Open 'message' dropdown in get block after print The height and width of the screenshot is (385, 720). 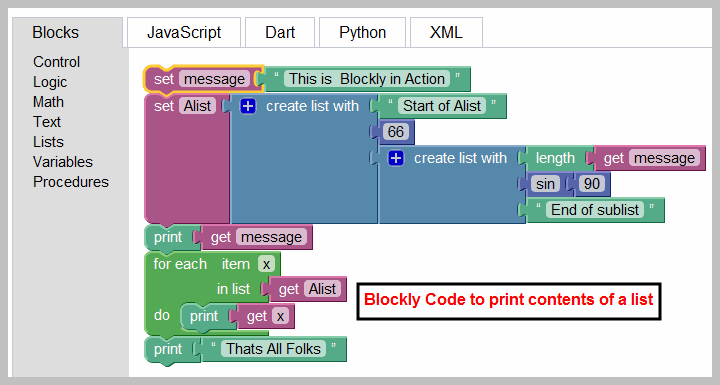tap(271, 238)
